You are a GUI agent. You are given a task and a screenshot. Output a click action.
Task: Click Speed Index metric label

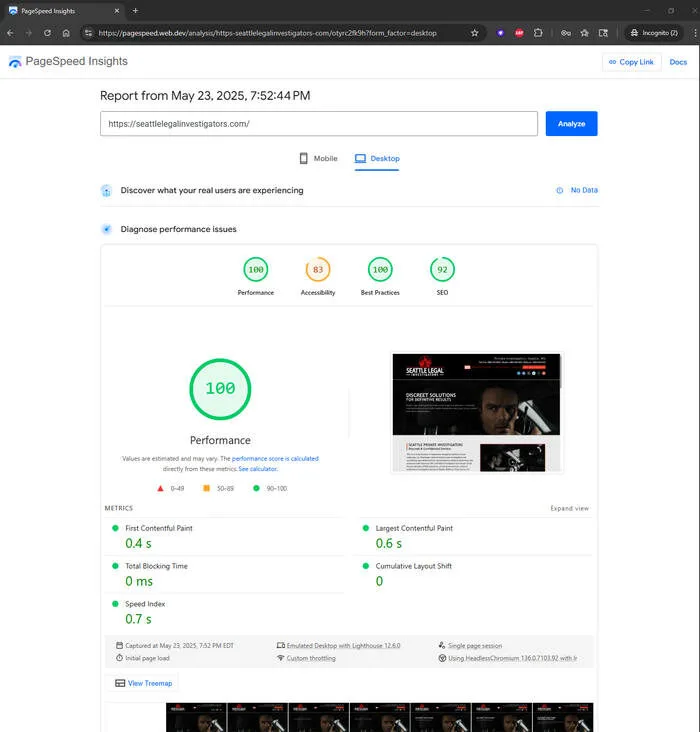tap(145, 604)
